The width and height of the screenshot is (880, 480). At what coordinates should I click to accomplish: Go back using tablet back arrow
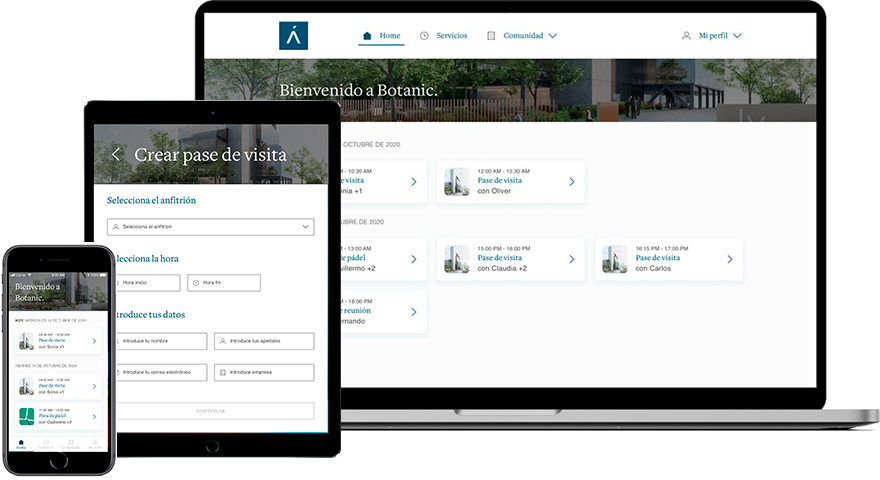(116, 155)
